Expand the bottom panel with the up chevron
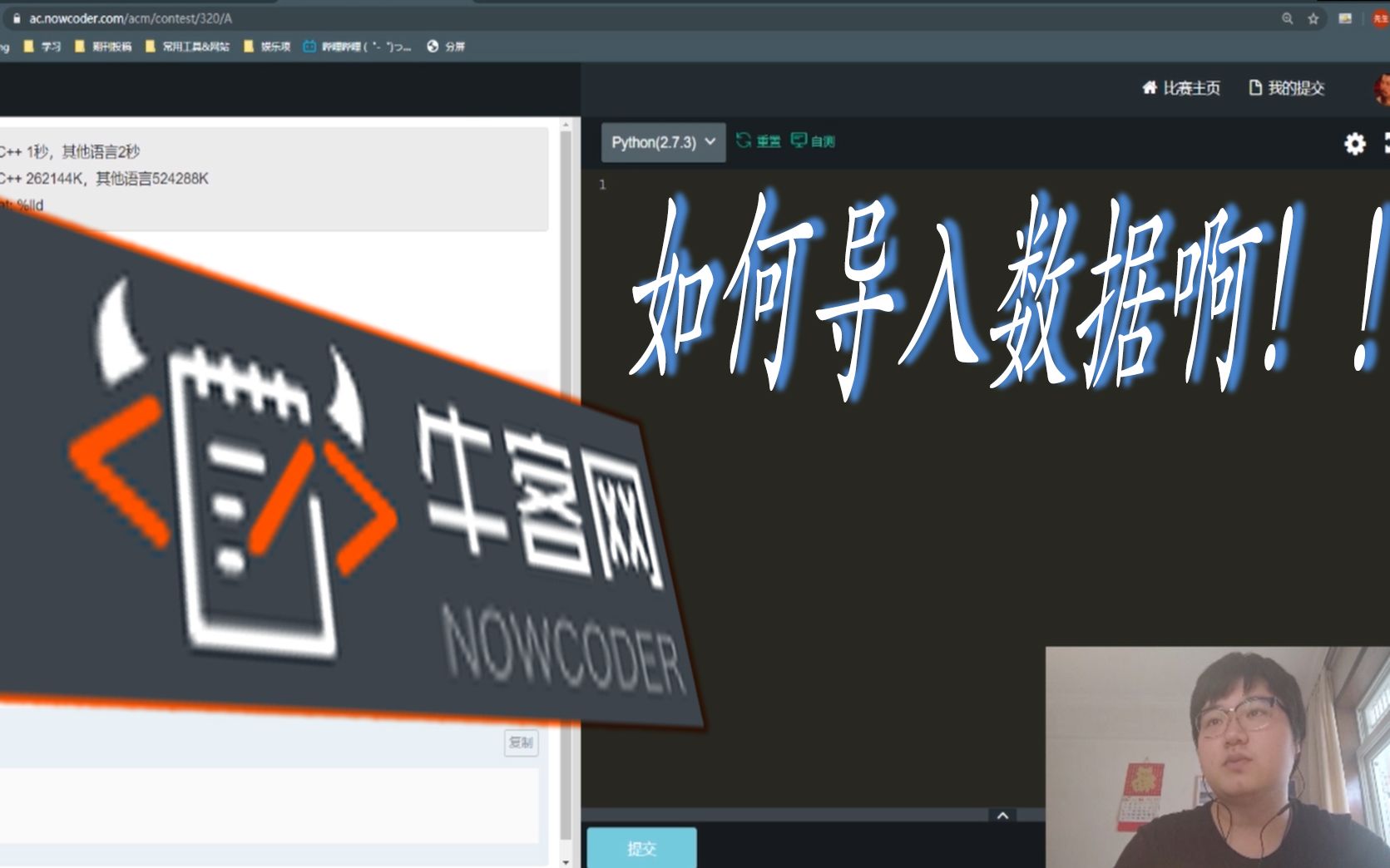The image size is (1390, 868). tap(1002, 816)
